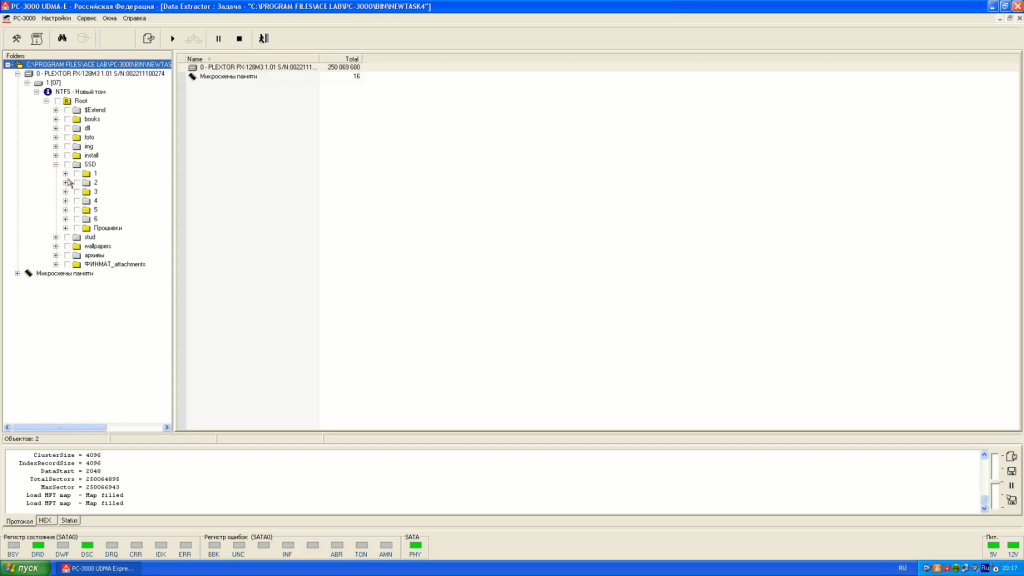Click the DSC status register indicator

87,545
